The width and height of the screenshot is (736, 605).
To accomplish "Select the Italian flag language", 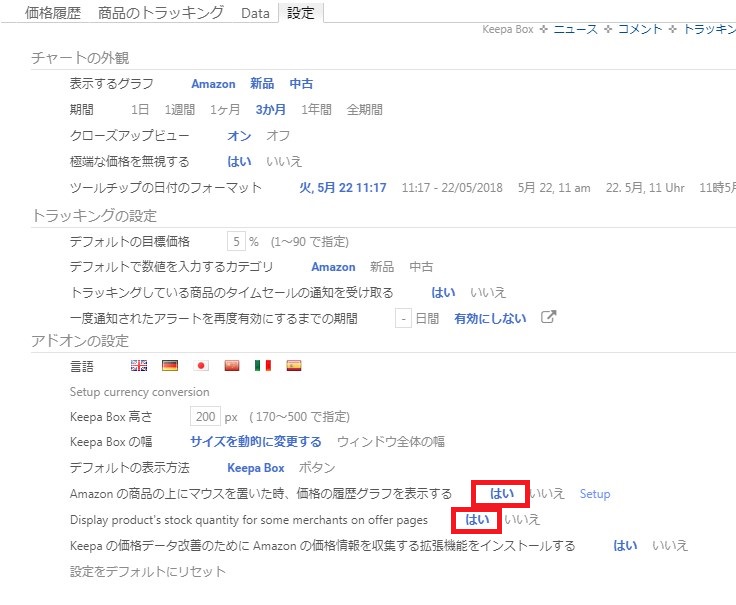I will 263,366.
